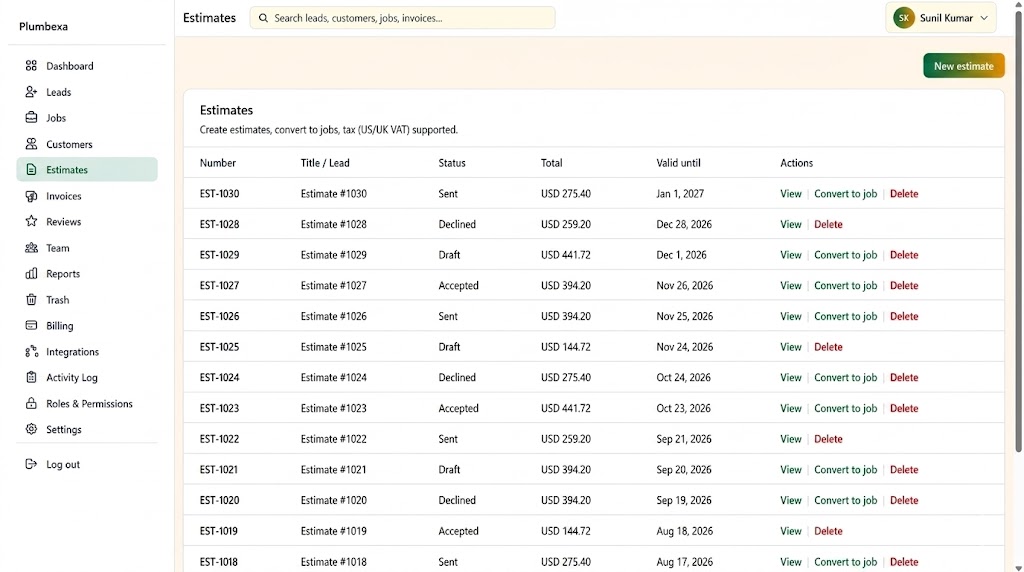Click the Integrations nodes icon
This screenshot has height=572, width=1024.
(31, 351)
